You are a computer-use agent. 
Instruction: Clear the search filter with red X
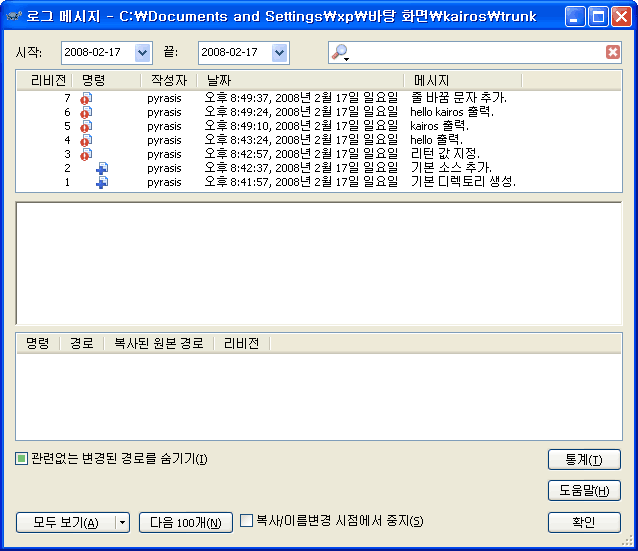pos(612,53)
